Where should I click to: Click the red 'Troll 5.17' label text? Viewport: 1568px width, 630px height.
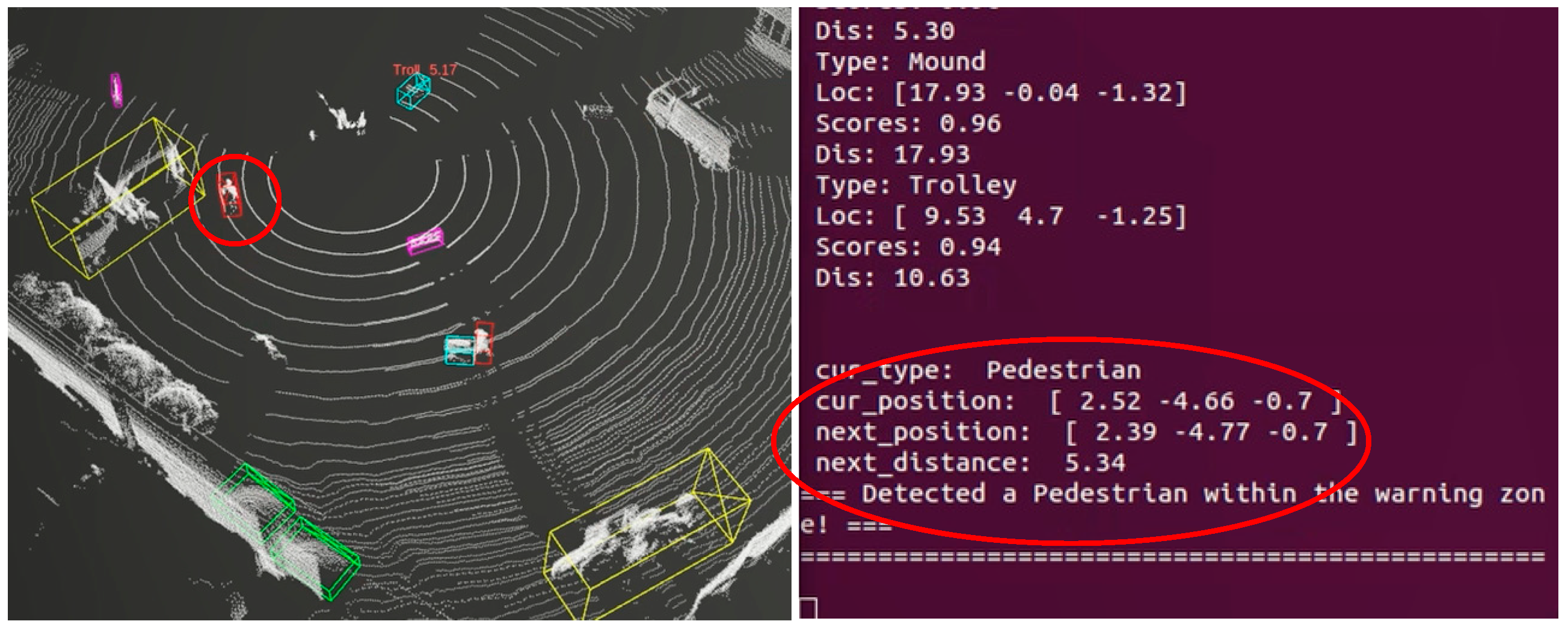pyautogui.click(x=424, y=69)
